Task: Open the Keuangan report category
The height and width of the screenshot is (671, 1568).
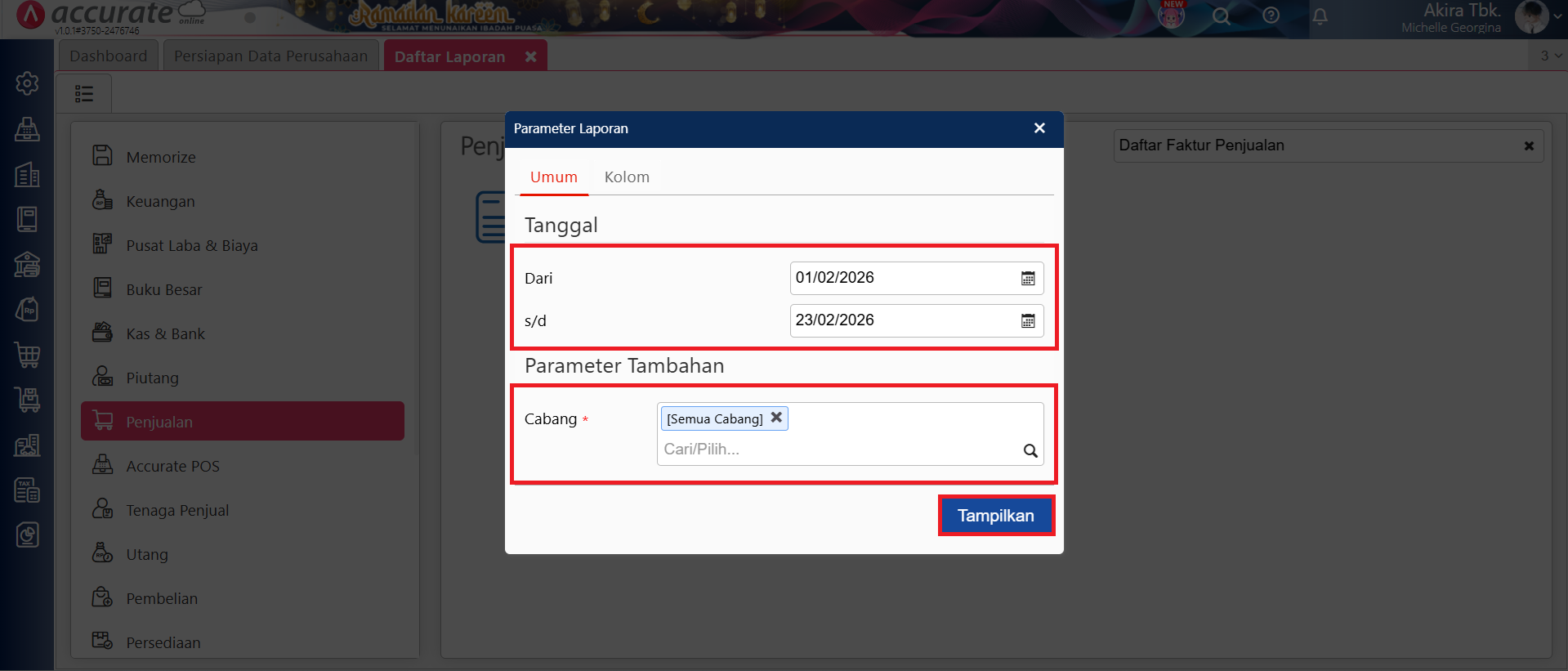Action: point(160,202)
